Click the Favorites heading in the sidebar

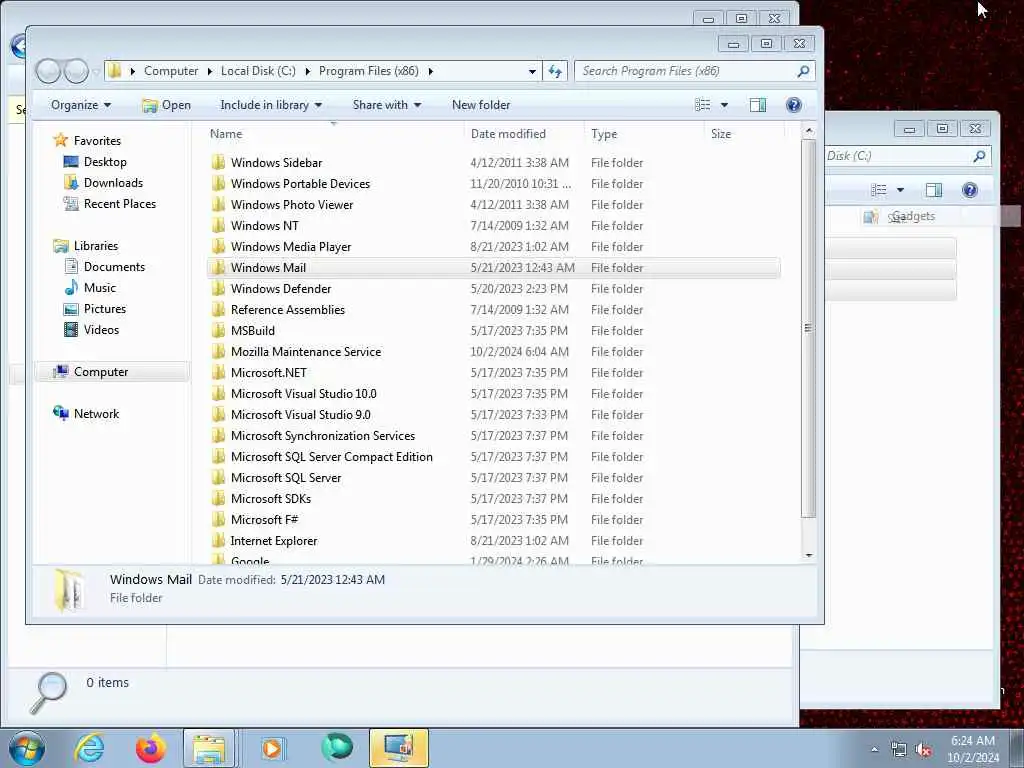(x=97, y=140)
